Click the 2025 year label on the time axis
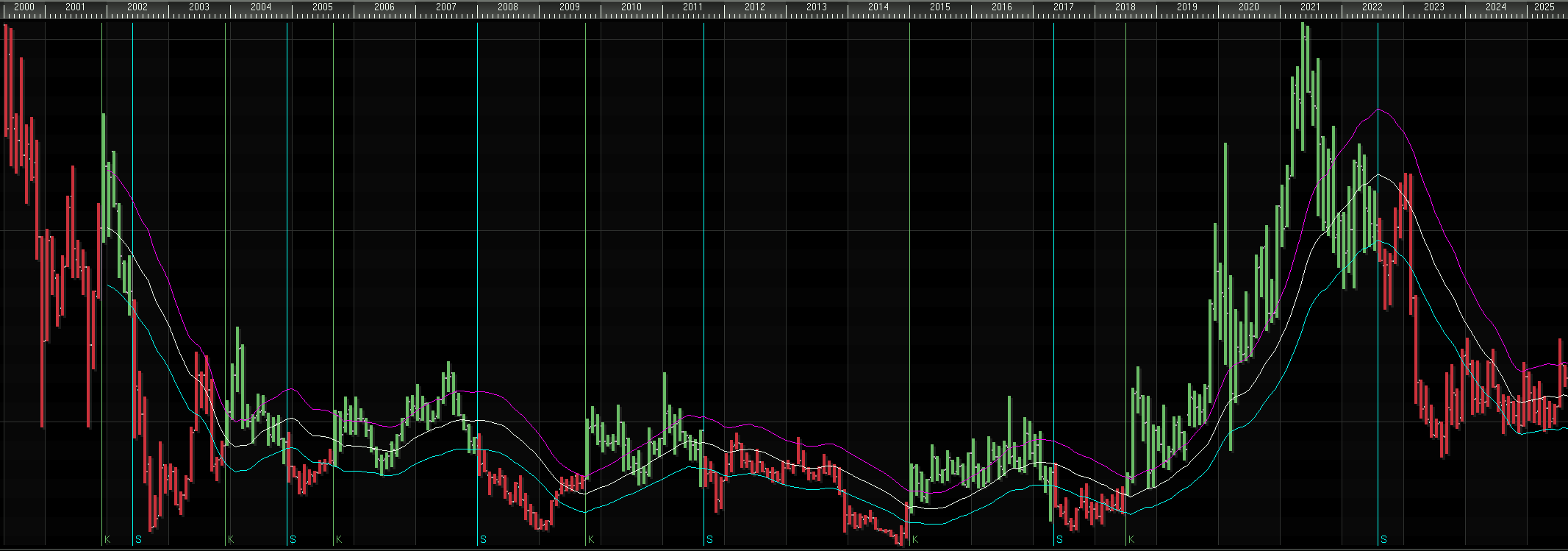Viewport: 1568px width, 551px height. pos(1545,7)
